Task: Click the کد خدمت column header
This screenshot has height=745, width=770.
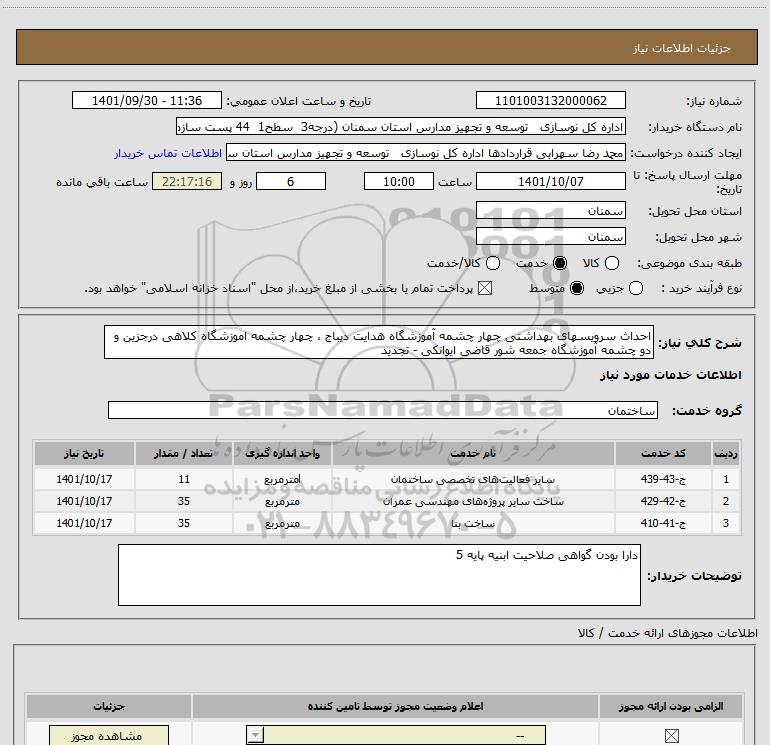Action: pyautogui.click(x=663, y=453)
